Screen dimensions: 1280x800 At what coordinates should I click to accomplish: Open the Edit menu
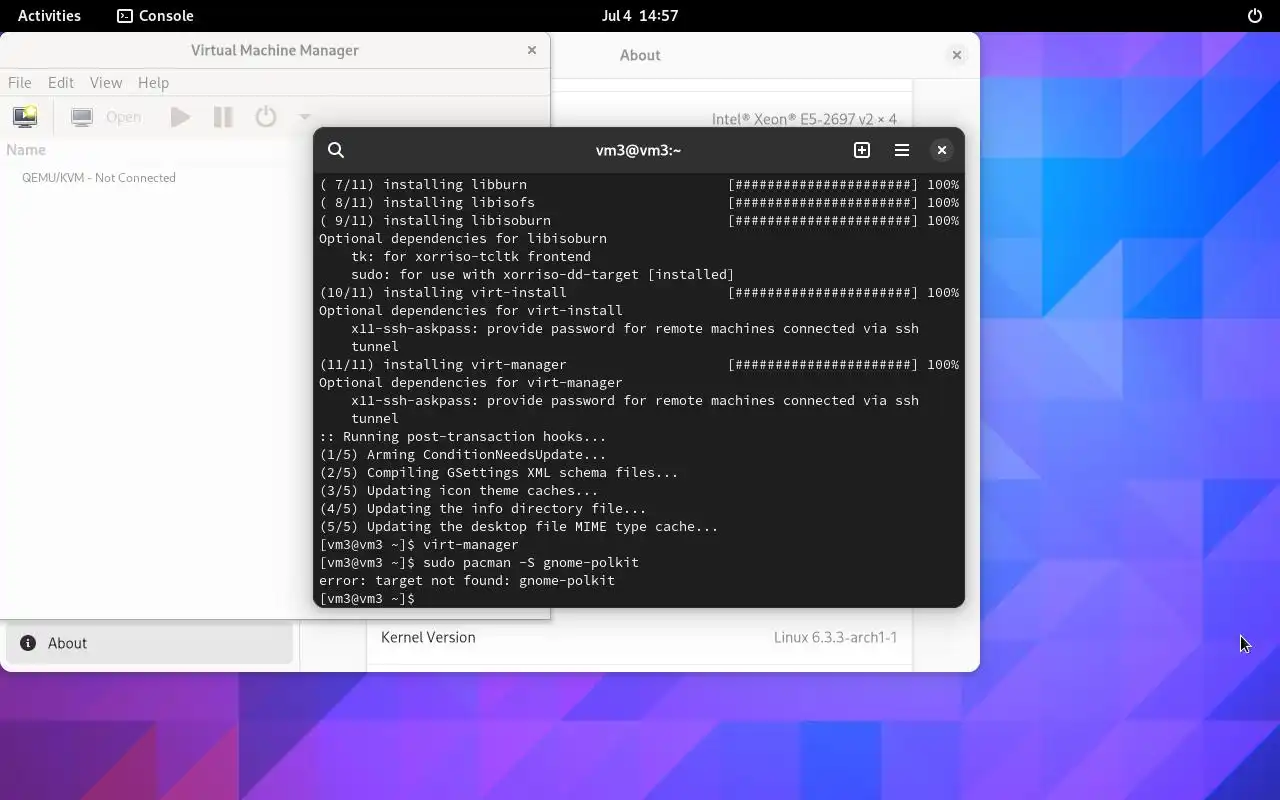point(61,83)
